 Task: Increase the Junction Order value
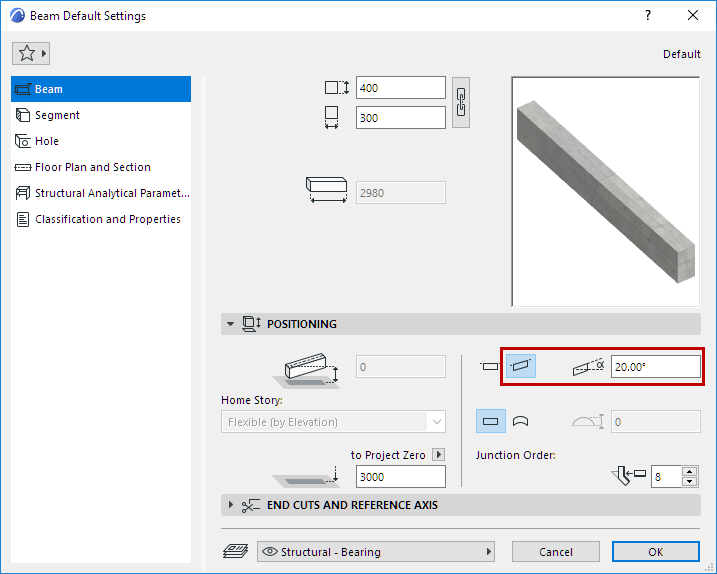pos(690,472)
